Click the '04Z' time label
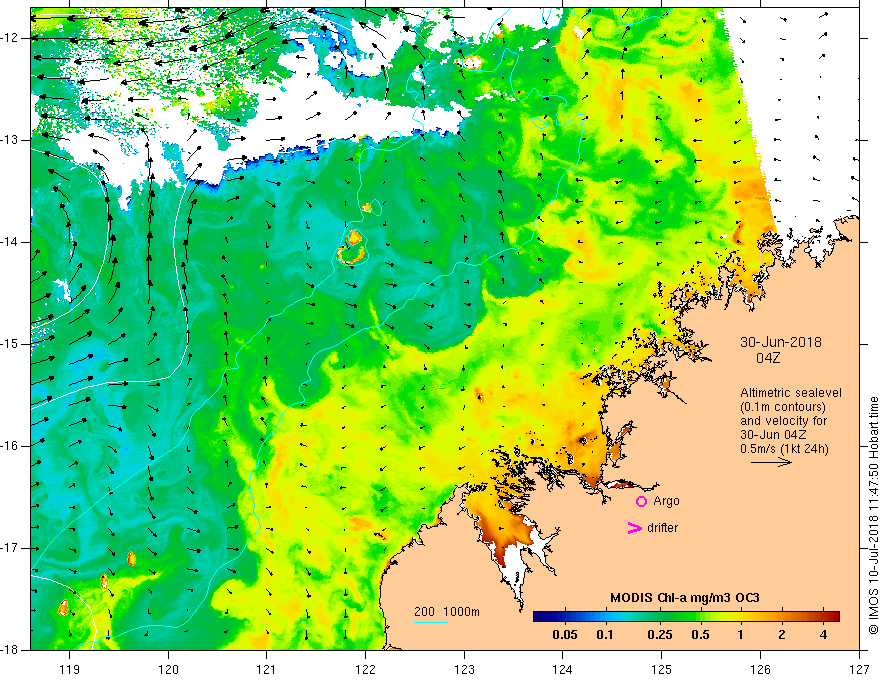Image resolution: width=880 pixels, height=680 pixels. click(768, 358)
